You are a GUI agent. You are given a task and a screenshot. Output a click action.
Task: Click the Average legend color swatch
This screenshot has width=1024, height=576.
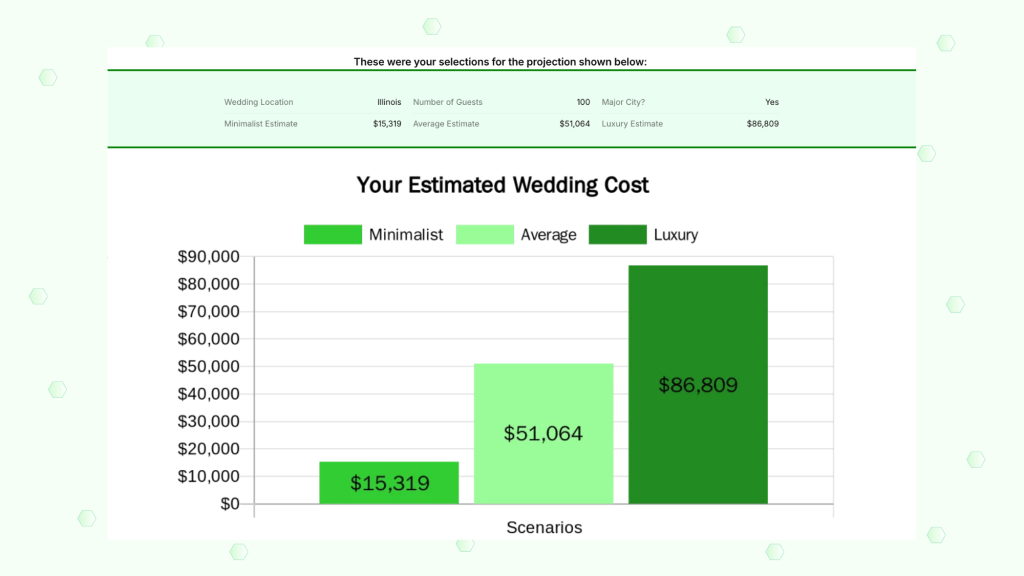click(x=484, y=235)
